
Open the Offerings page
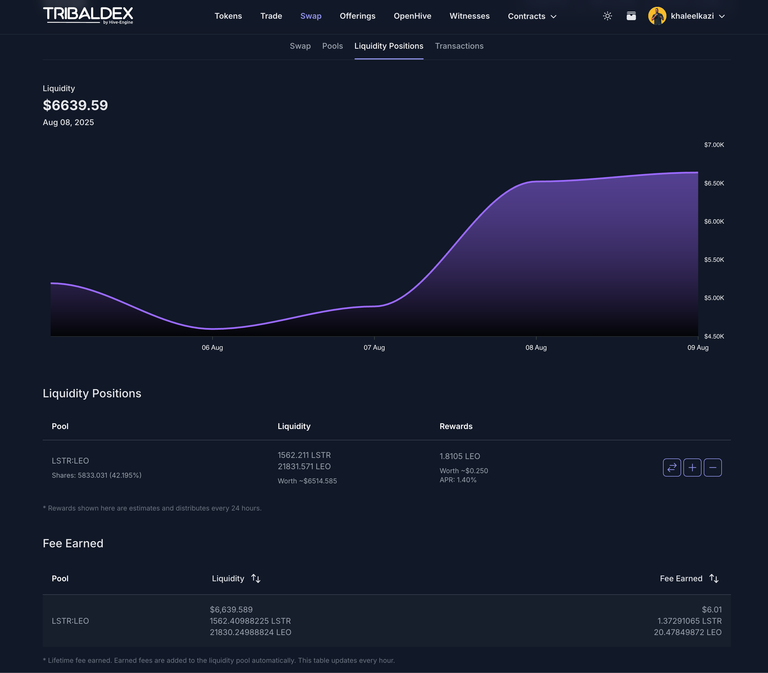[x=358, y=16]
